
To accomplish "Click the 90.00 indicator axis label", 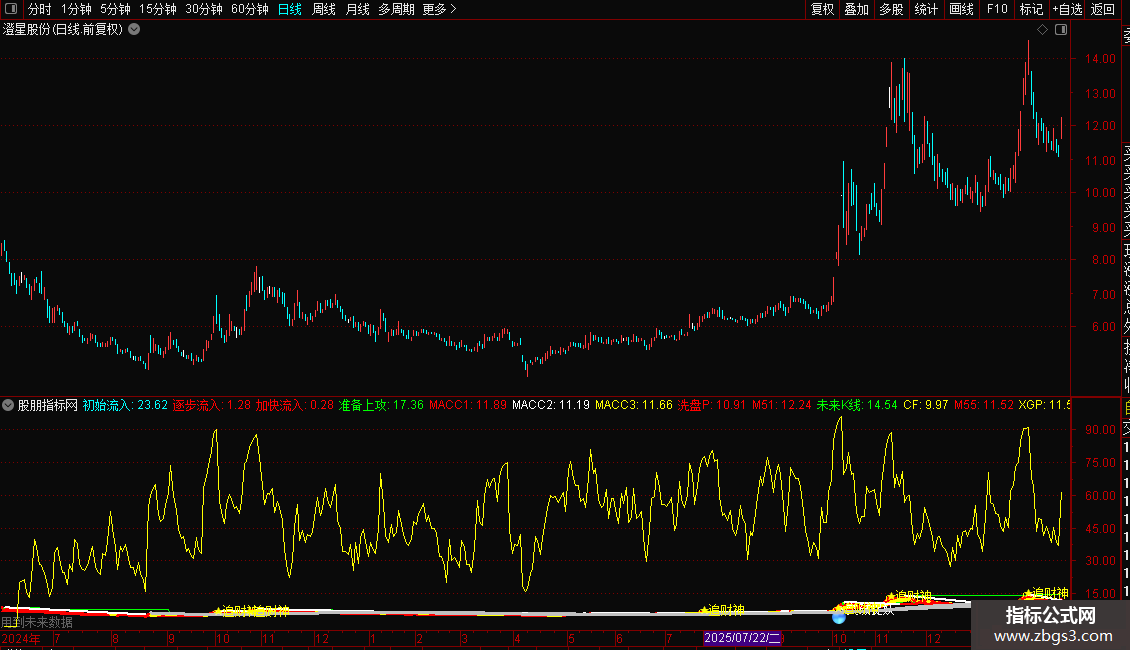I will (1100, 429).
